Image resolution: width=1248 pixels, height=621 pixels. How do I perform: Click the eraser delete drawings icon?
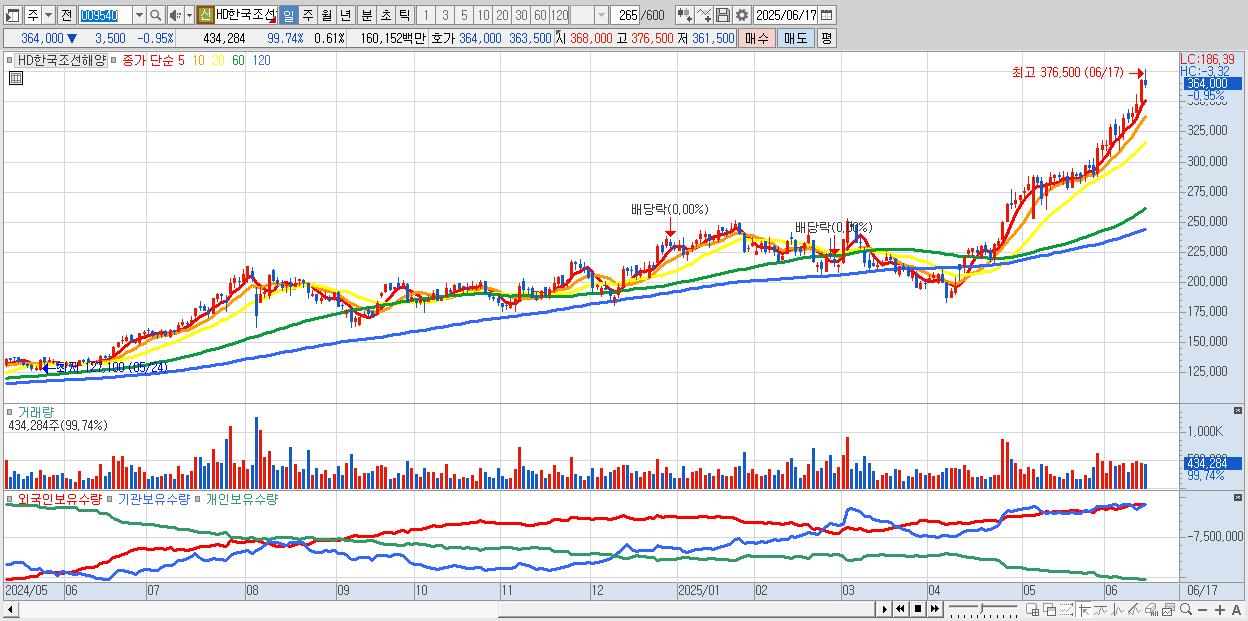1151,609
